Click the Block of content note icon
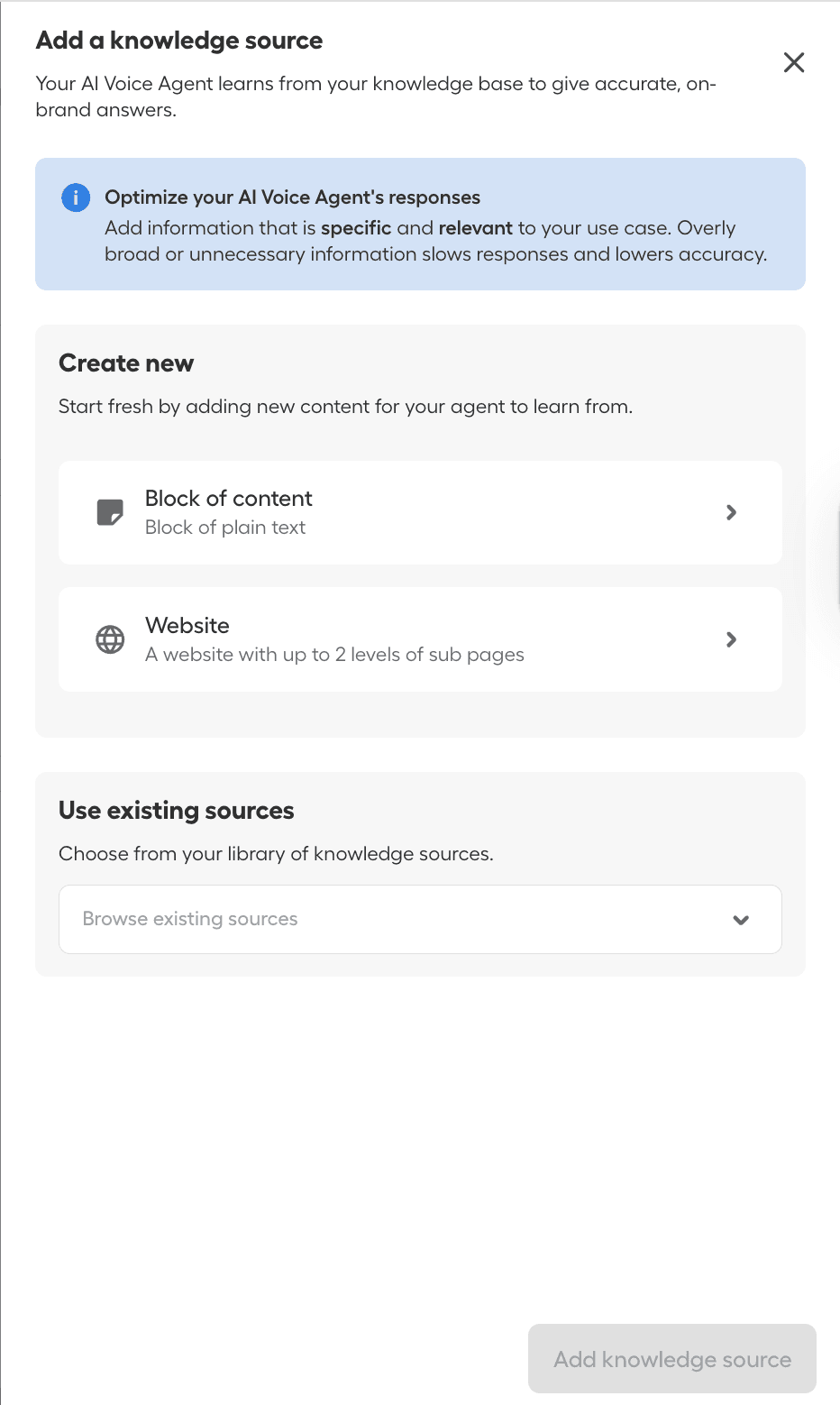Viewport: 840px width, 1405px height. (x=110, y=512)
